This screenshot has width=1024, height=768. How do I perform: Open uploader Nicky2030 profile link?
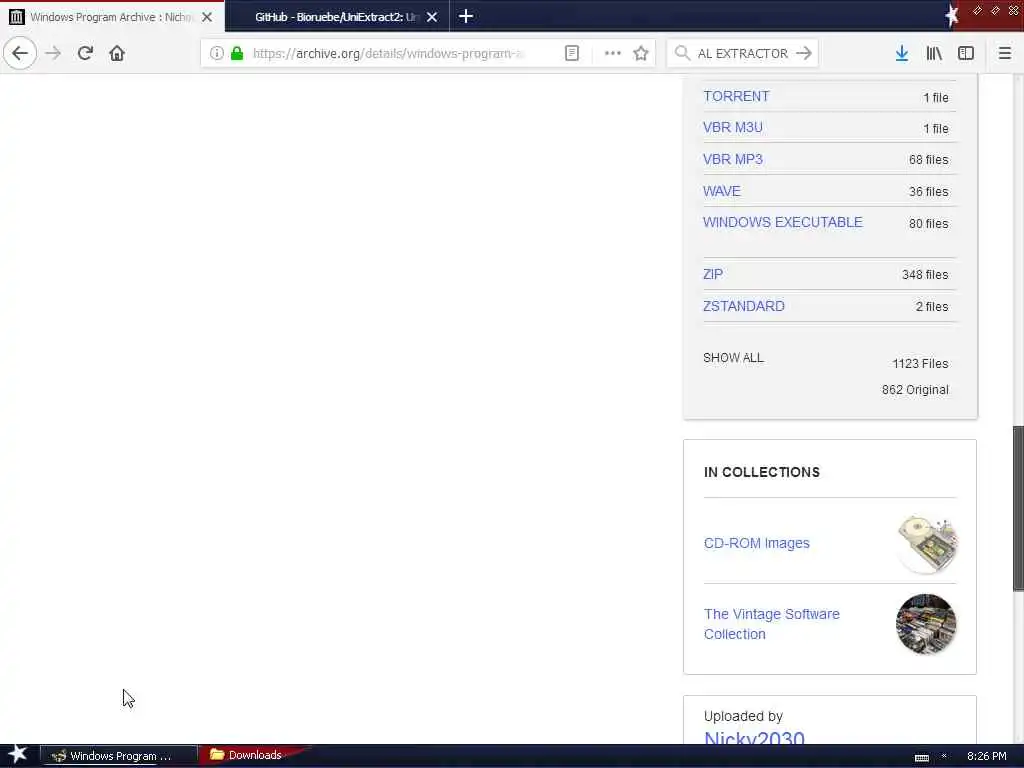[x=754, y=738]
